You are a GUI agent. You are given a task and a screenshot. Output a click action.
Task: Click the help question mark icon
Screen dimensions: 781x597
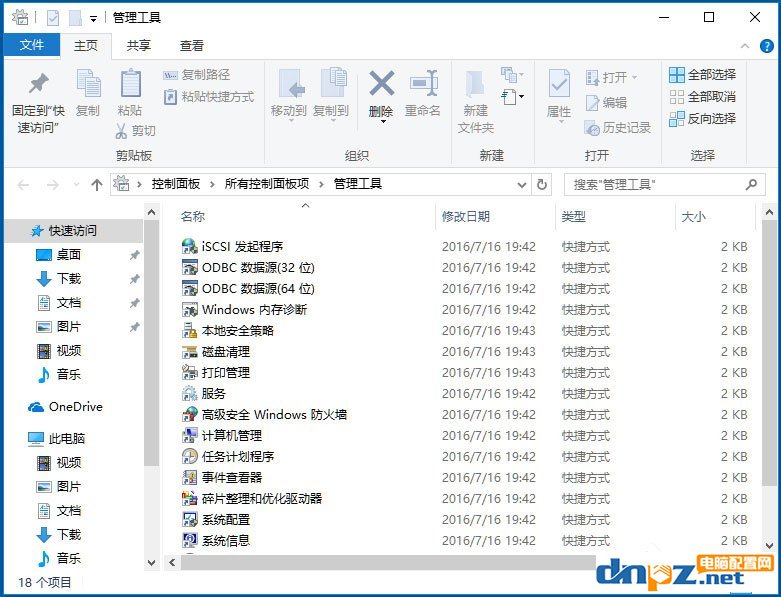pos(767,46)
